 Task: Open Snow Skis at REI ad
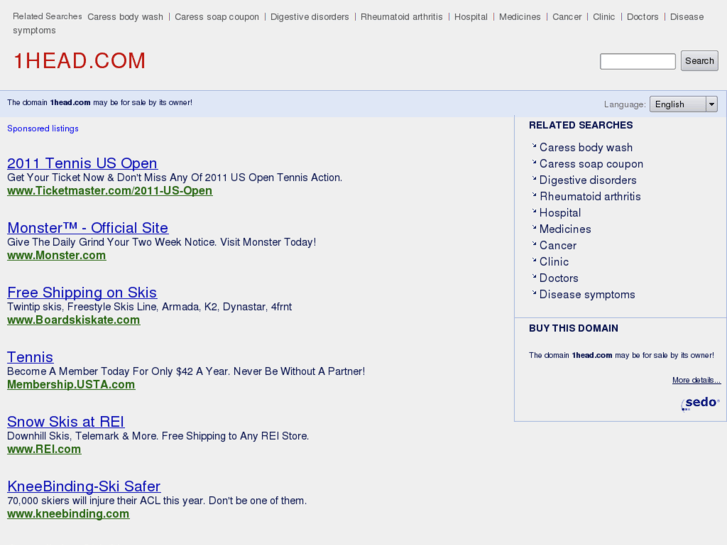click(x=66, y=421)
